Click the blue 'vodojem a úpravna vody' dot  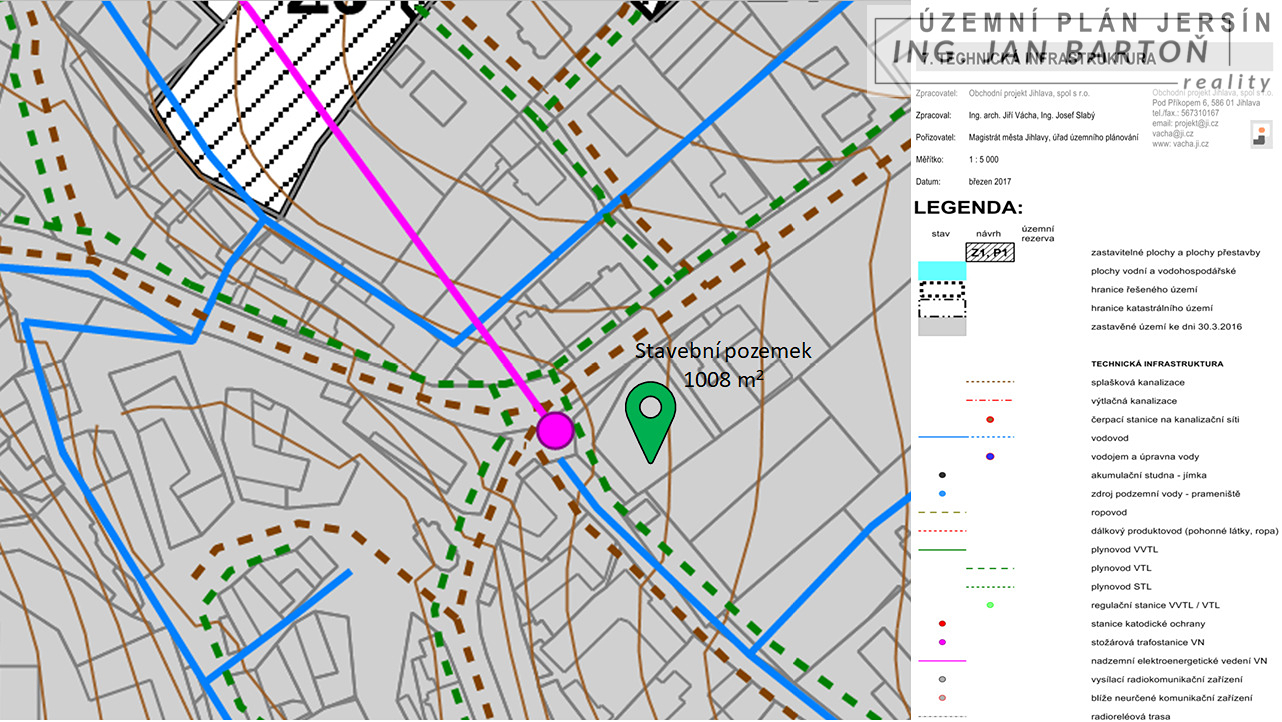989,457
